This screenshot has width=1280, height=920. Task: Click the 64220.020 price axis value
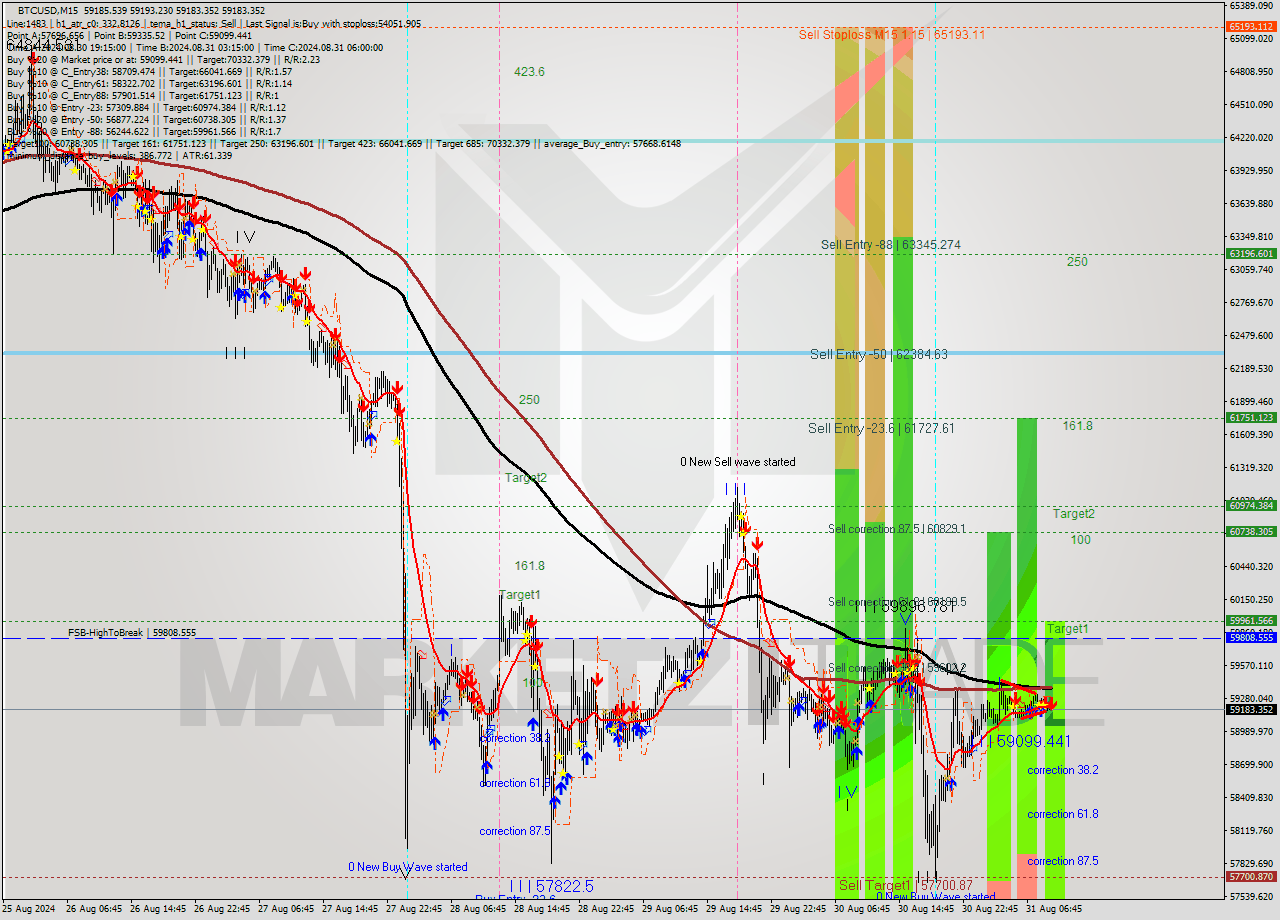click(x=1251, y=137)
